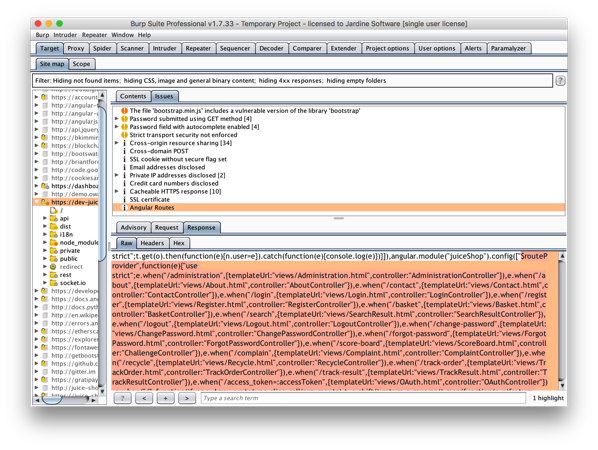The height and width of the screenshot is (450, 598).
Task: Click the next match > button
Action: (x=186, y=398)
